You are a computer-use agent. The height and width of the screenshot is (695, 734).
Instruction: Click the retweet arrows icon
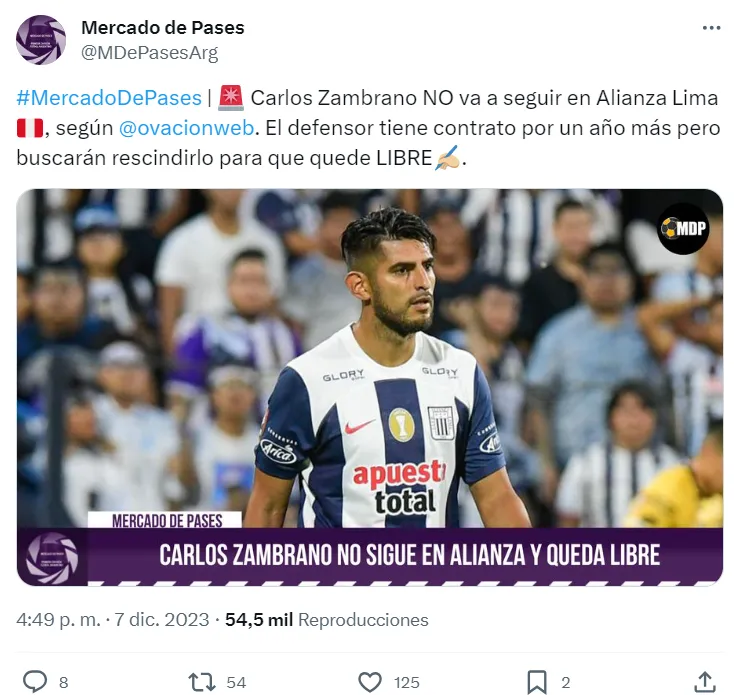click(x=201, y=682)
